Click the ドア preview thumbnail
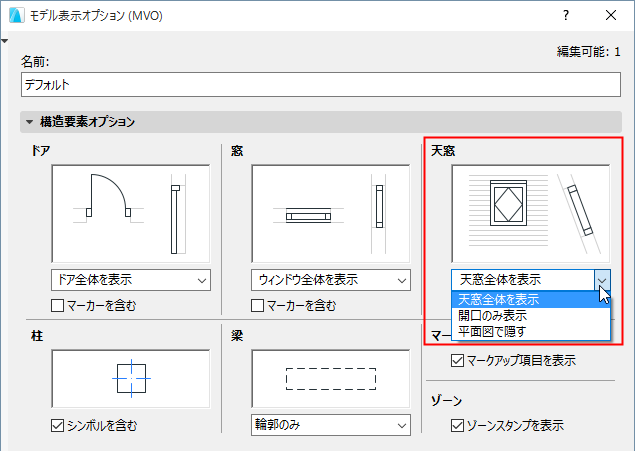Screen dimensions: 635x451 [x=131, y=214]
